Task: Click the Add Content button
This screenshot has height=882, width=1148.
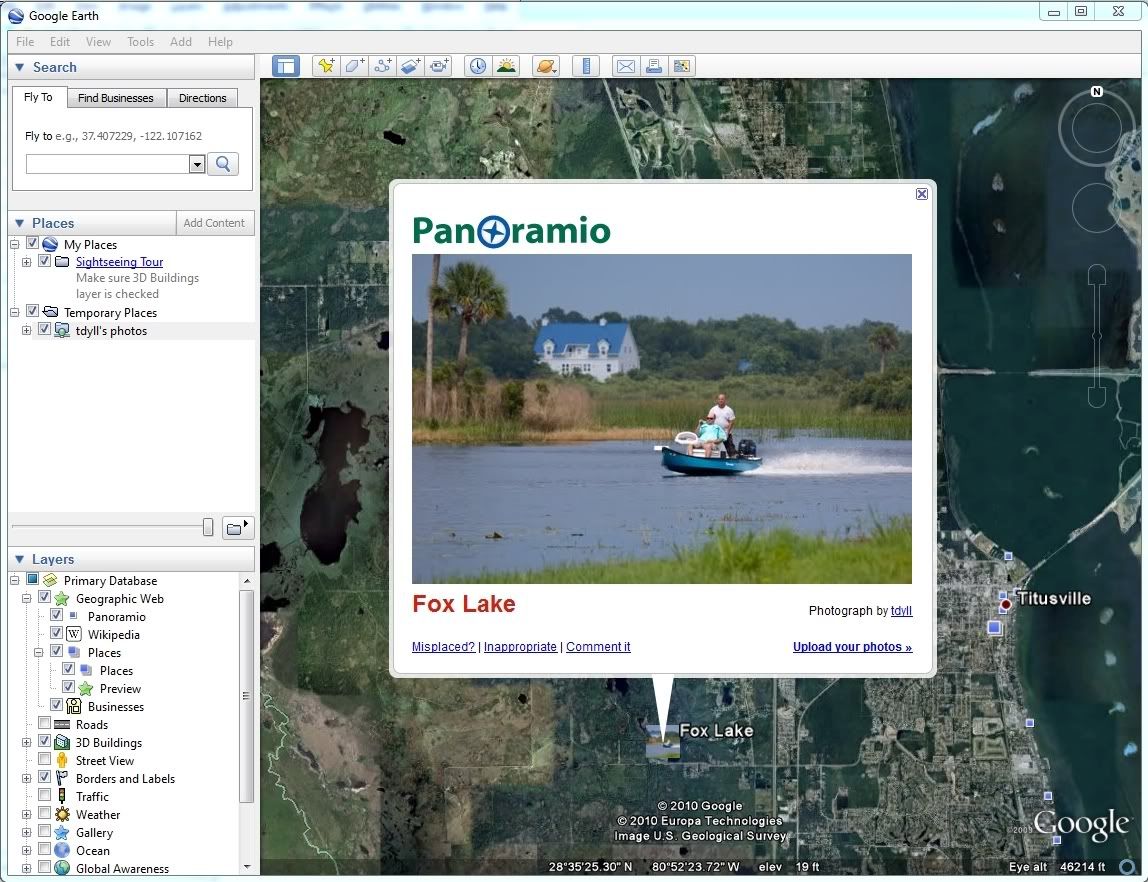Action: coord(215,223)
